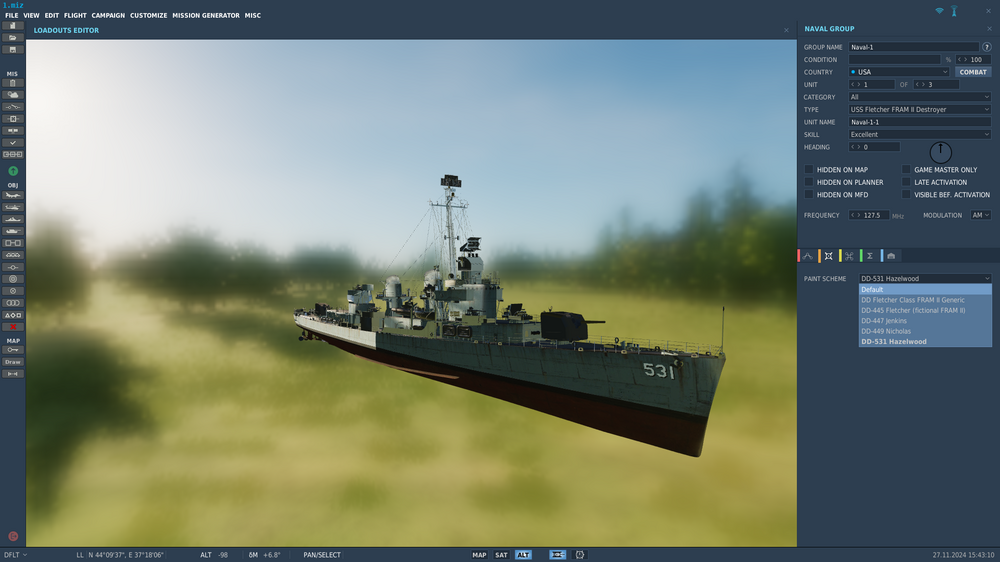Image resolution: width=1000 pixels, height=562 pixels.
Task: Switch to SAT view mode
Action: click(x=501, y=555)
